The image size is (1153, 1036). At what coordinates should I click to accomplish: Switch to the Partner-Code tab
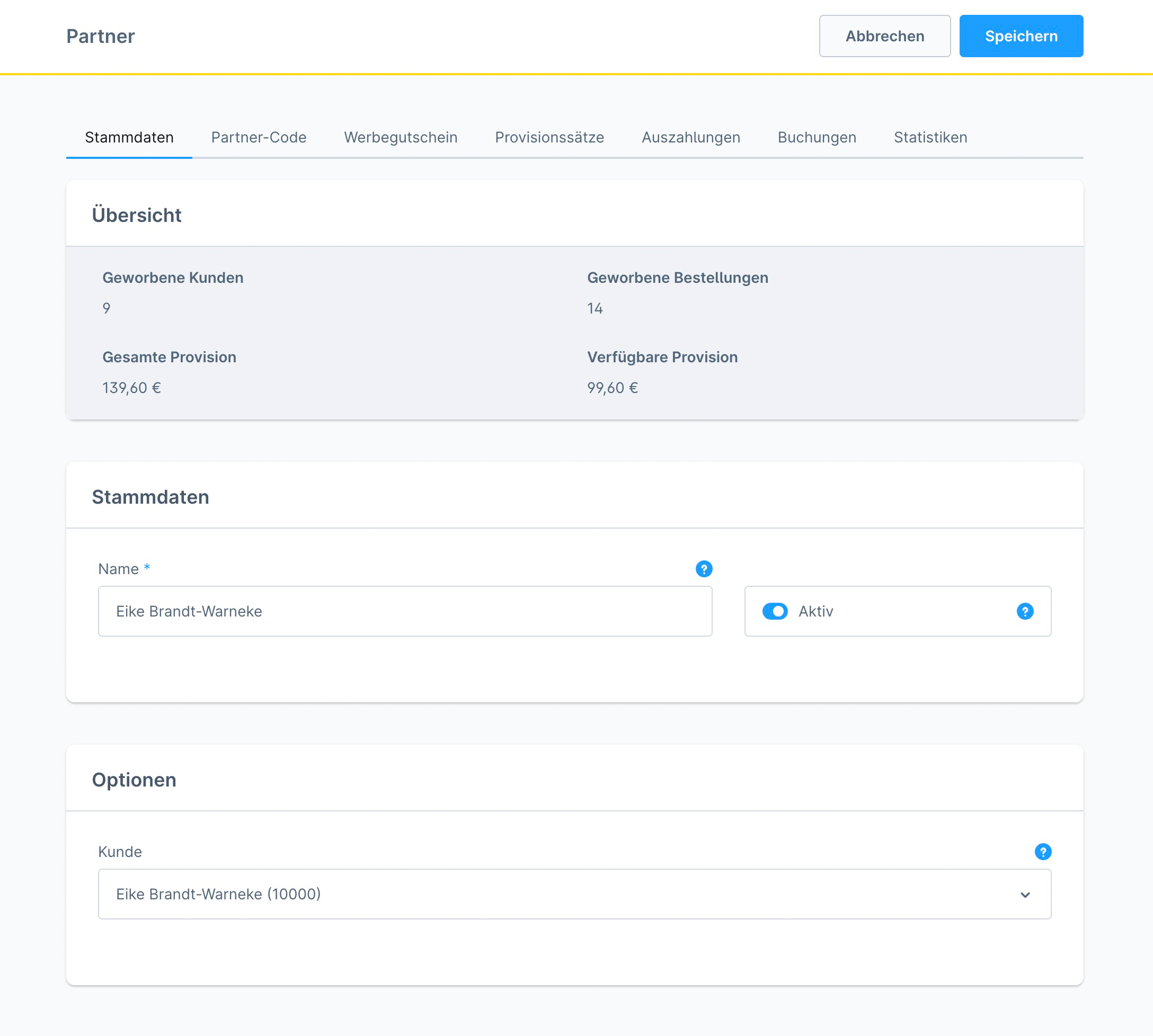[259, 137]
